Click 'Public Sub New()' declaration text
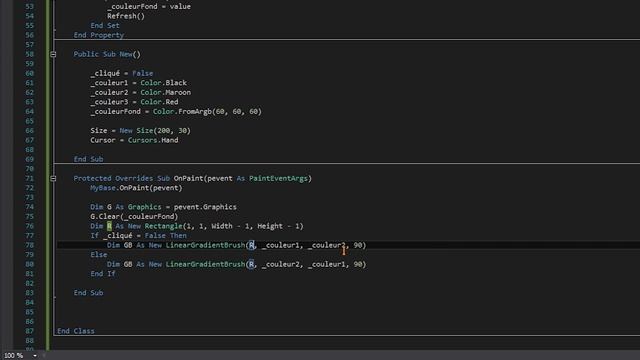Viewport: 640px width, 360px height. point(107,54)
